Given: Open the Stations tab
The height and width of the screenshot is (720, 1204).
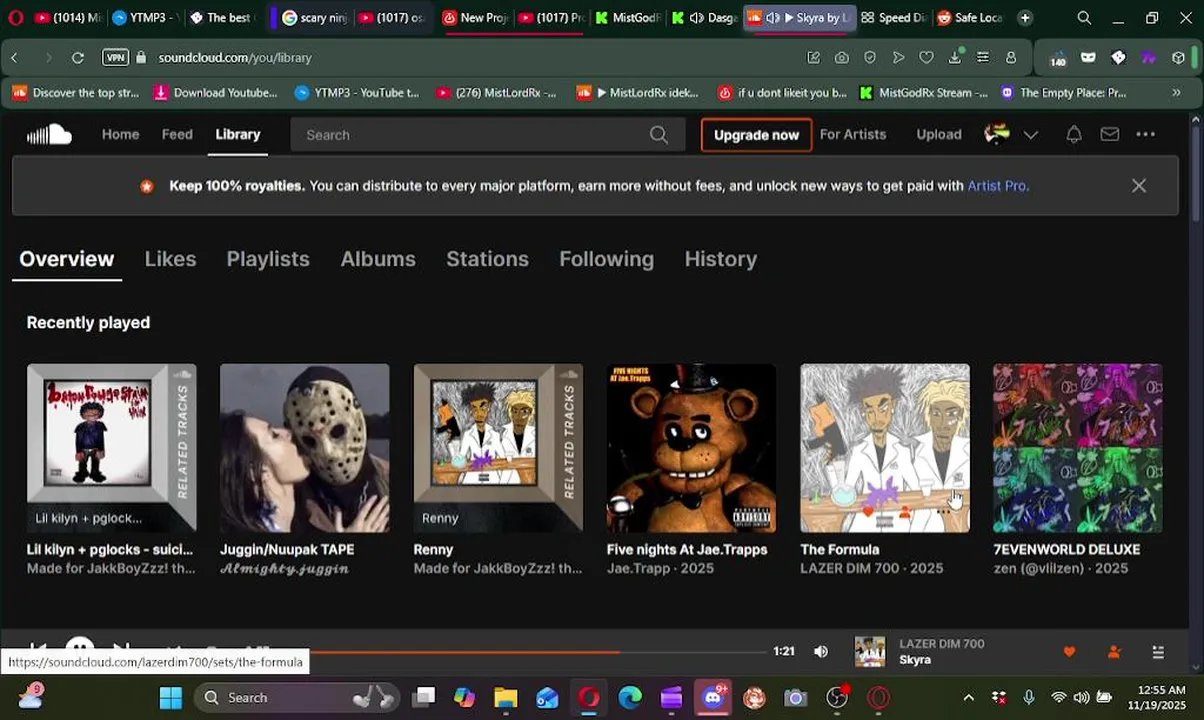Looking at the screenshot, I should click(x=487, y=259).
